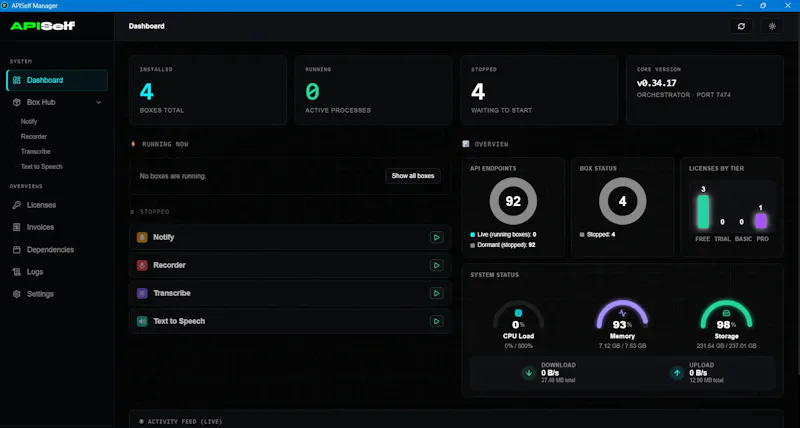800x428 pixels.
Task: Select Notify under Box Hub
Action: pos(29,121)
